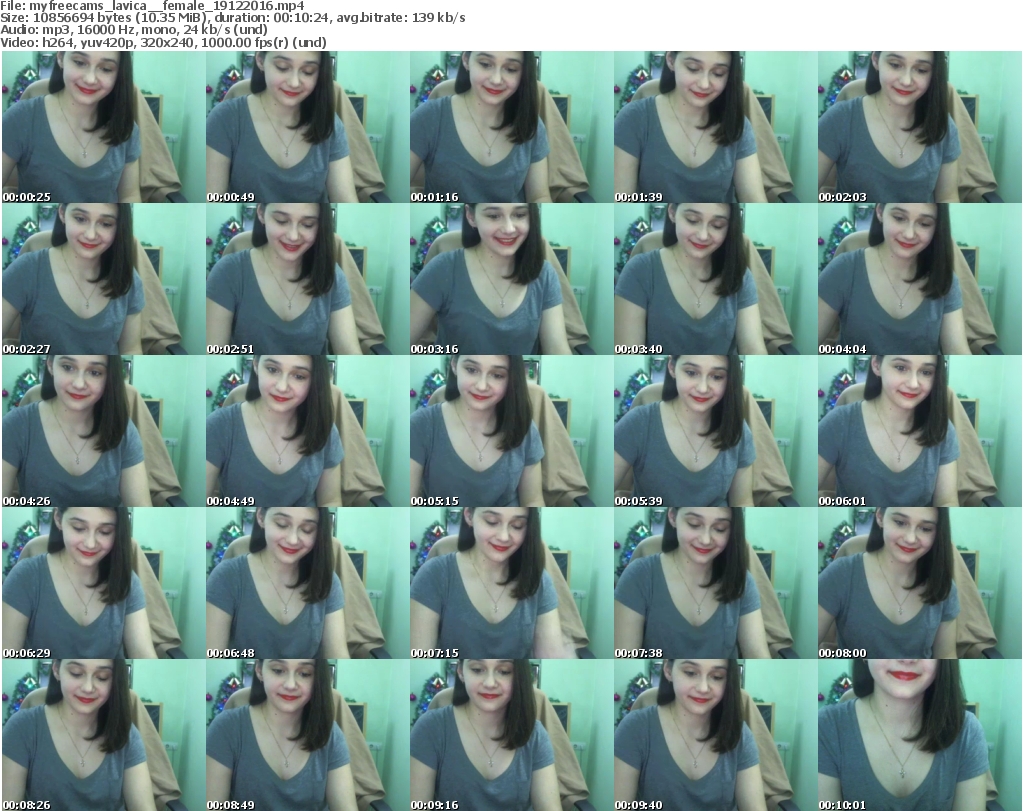1024x811 pixels.
Task: Choose the thumbnail at 00:02:51
Action: (308, 279)
